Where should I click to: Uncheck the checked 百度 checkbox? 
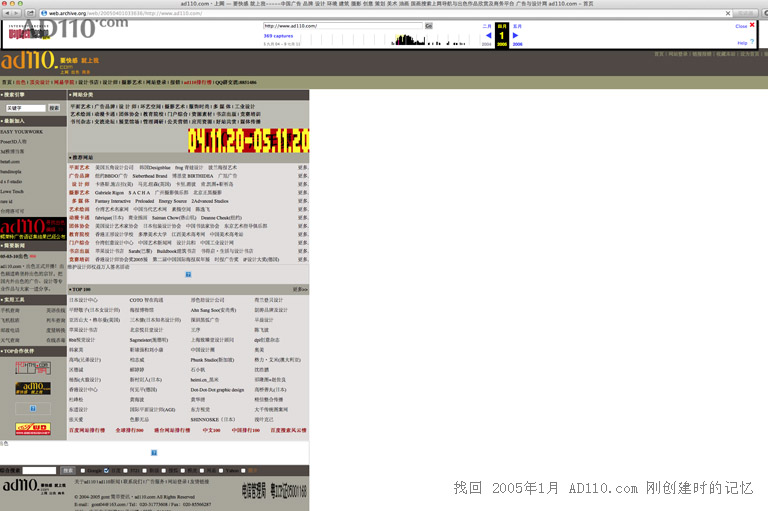pos(106,470)
